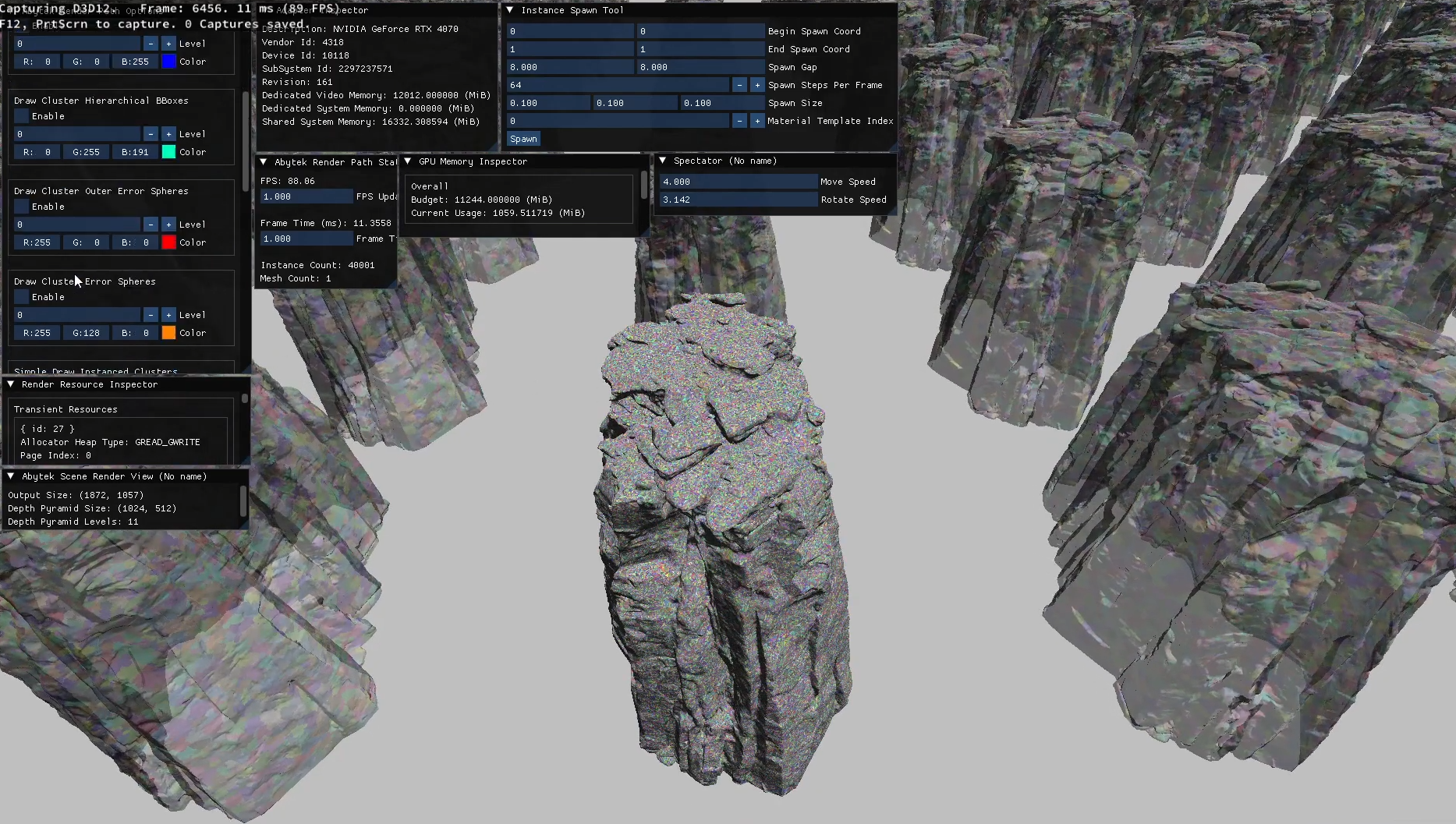The image size is (1456, 824).
Task: Decrease Level under Hierarchical BBoxes with minus
Action: (x=151, y=134)
